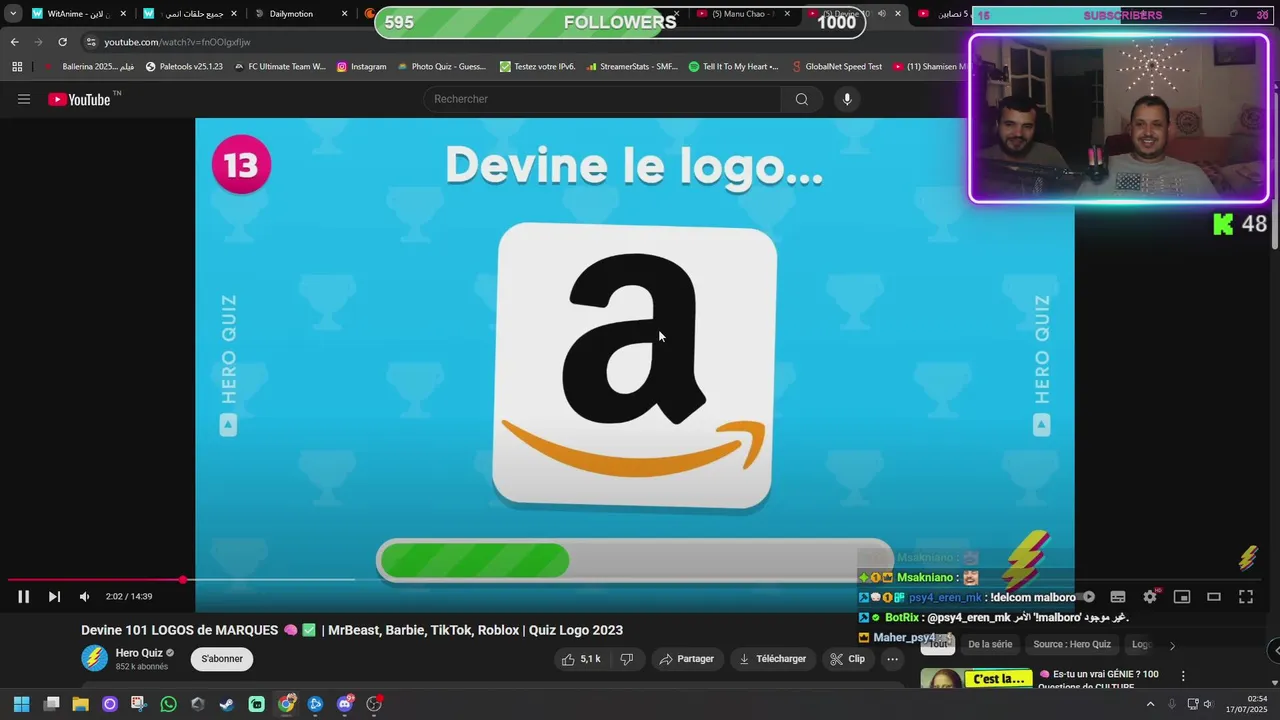The width and height of the screenshot is (1280, 720).
Task: Toggle subtitles in the video player
Action: point(1118,597)
